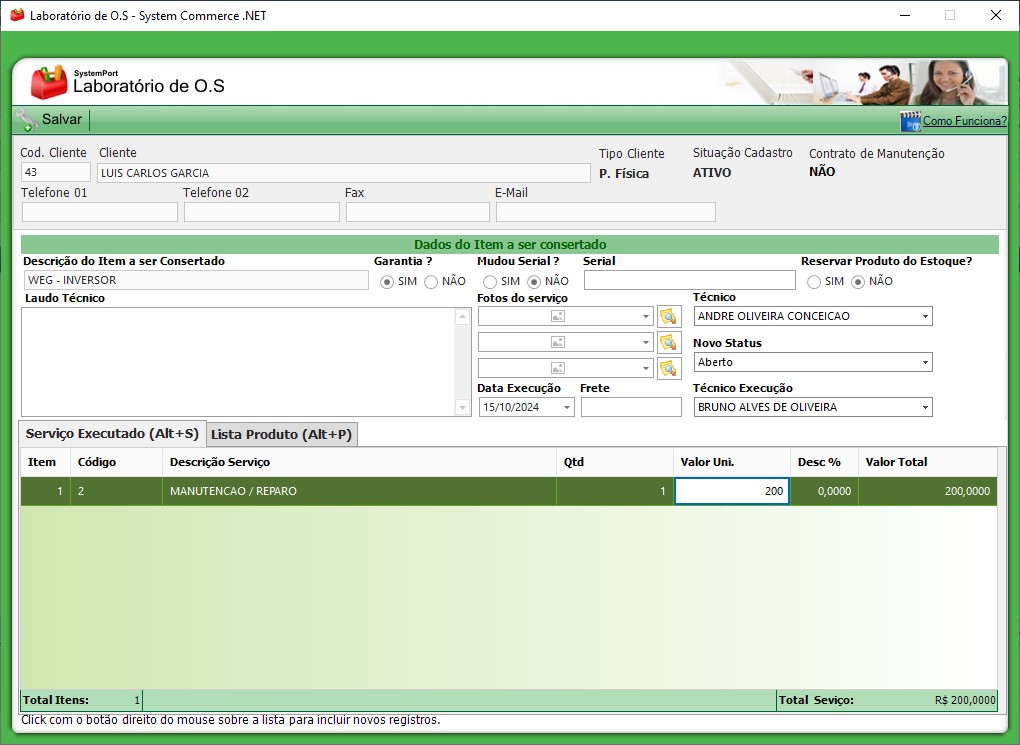Image resolution: width=1020 pixels, height=745 pixels.
Task: Click the third photo browse icon
Action: (669, 368)
